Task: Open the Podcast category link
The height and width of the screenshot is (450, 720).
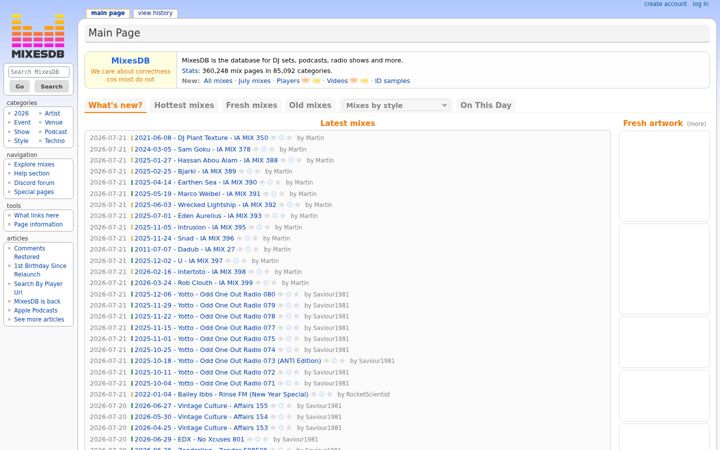Action: 56,132
